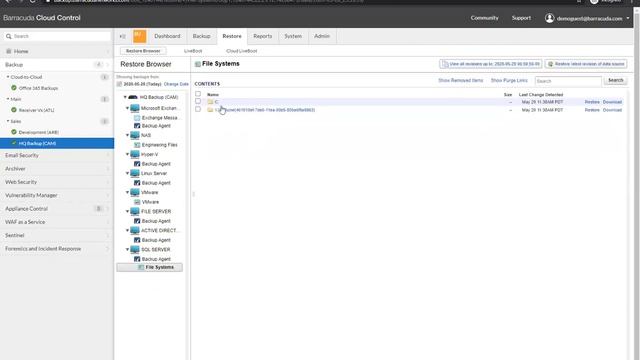The image size is (640, 360).
Task: Click the Exchange Message icon in tree
Action: pyautogui.click(x=137, y=118)
